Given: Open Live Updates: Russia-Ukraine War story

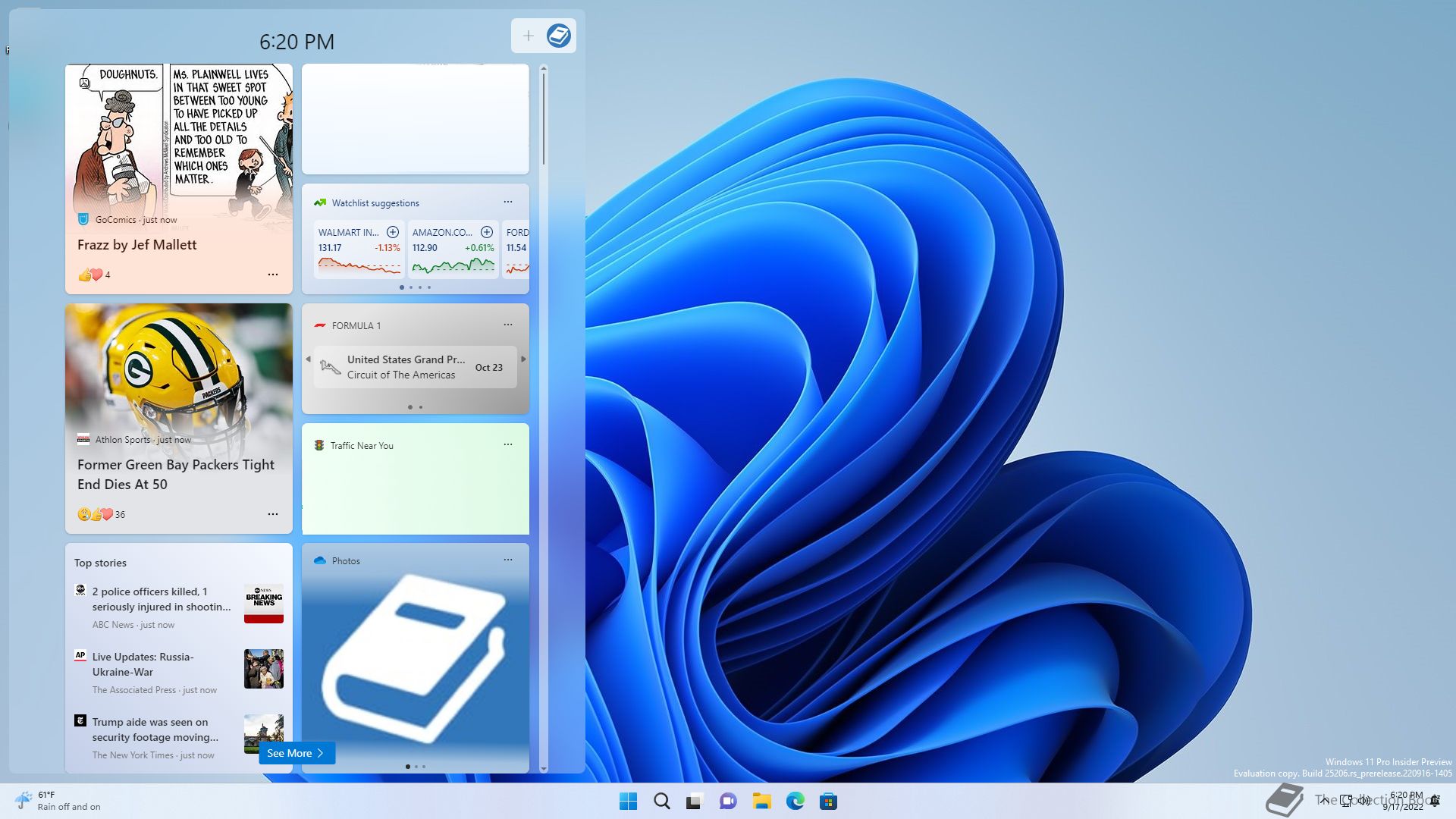Looking at the screenshot, I should click(x=143, y=664).
